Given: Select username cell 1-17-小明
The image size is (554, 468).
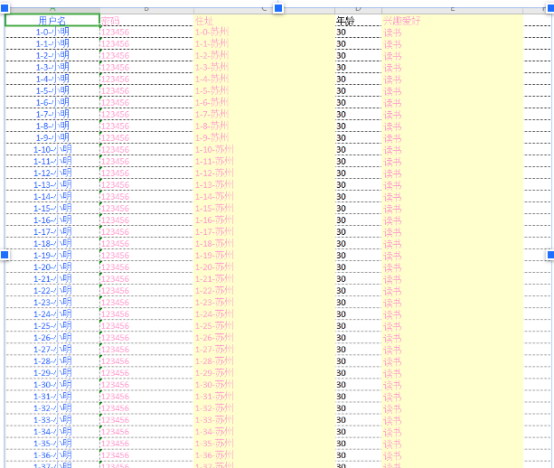Looking at the screenshot, I should tap(52, 232).
